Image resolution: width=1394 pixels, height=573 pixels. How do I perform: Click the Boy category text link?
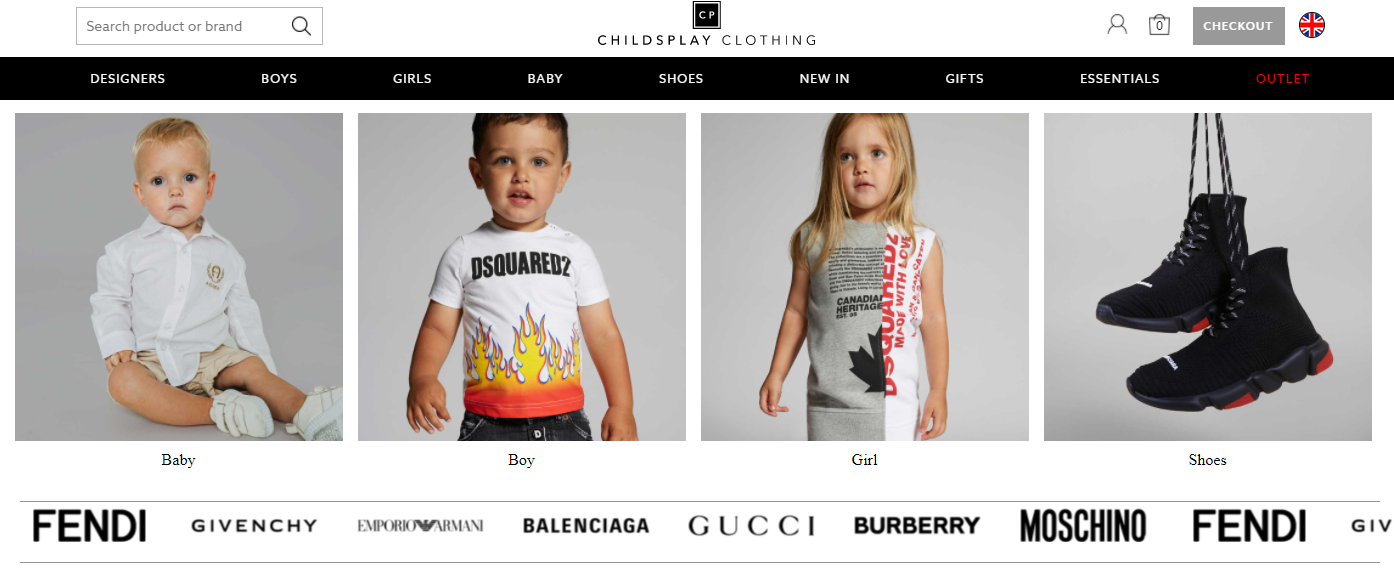tap(521, 460)
